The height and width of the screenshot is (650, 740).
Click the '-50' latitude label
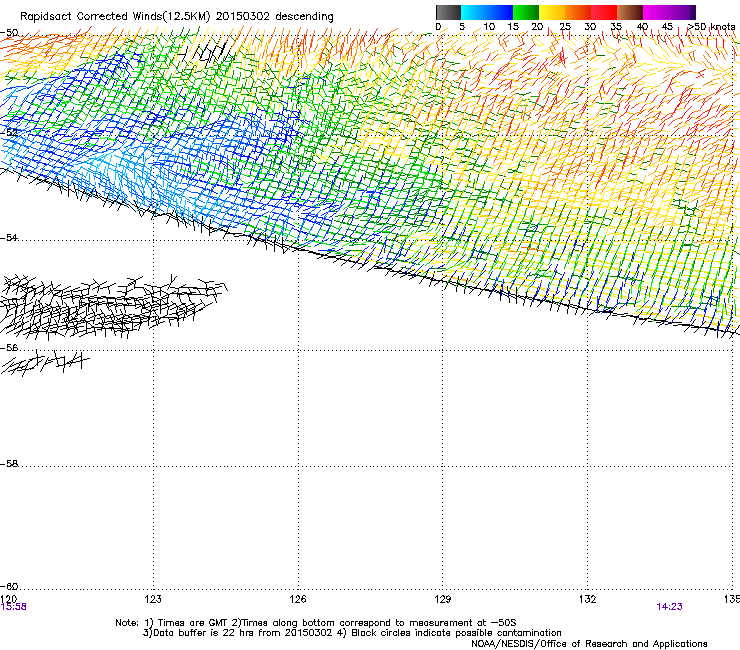pos(9,33)
